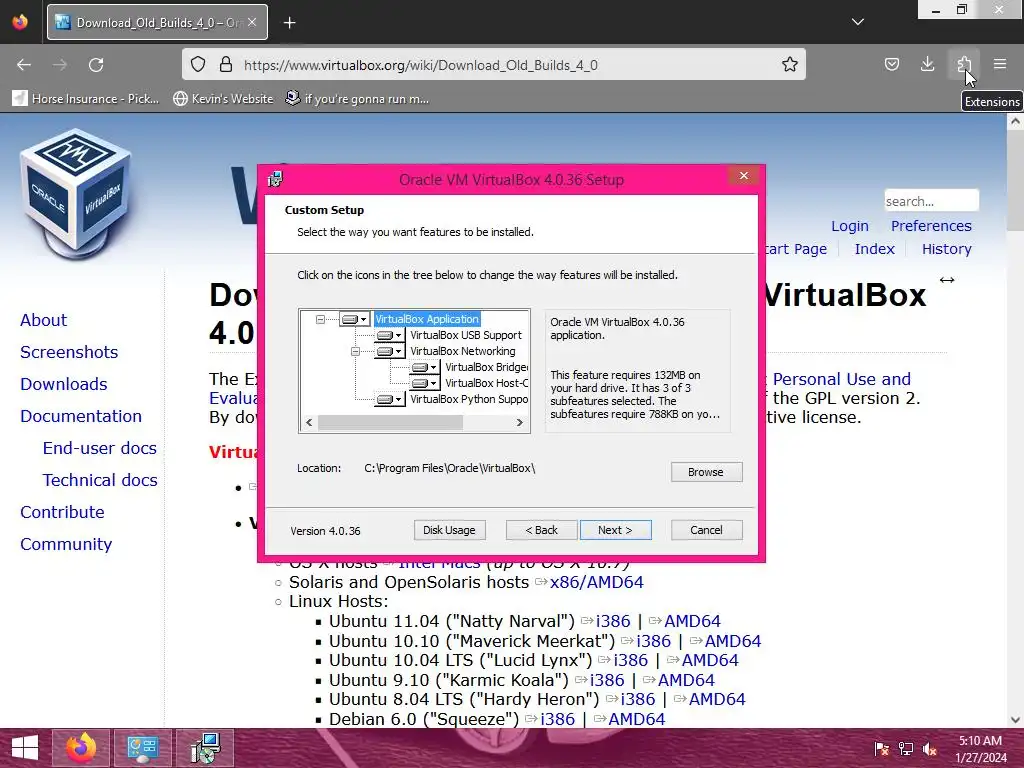Click the Firefox forward arrow

60,65
